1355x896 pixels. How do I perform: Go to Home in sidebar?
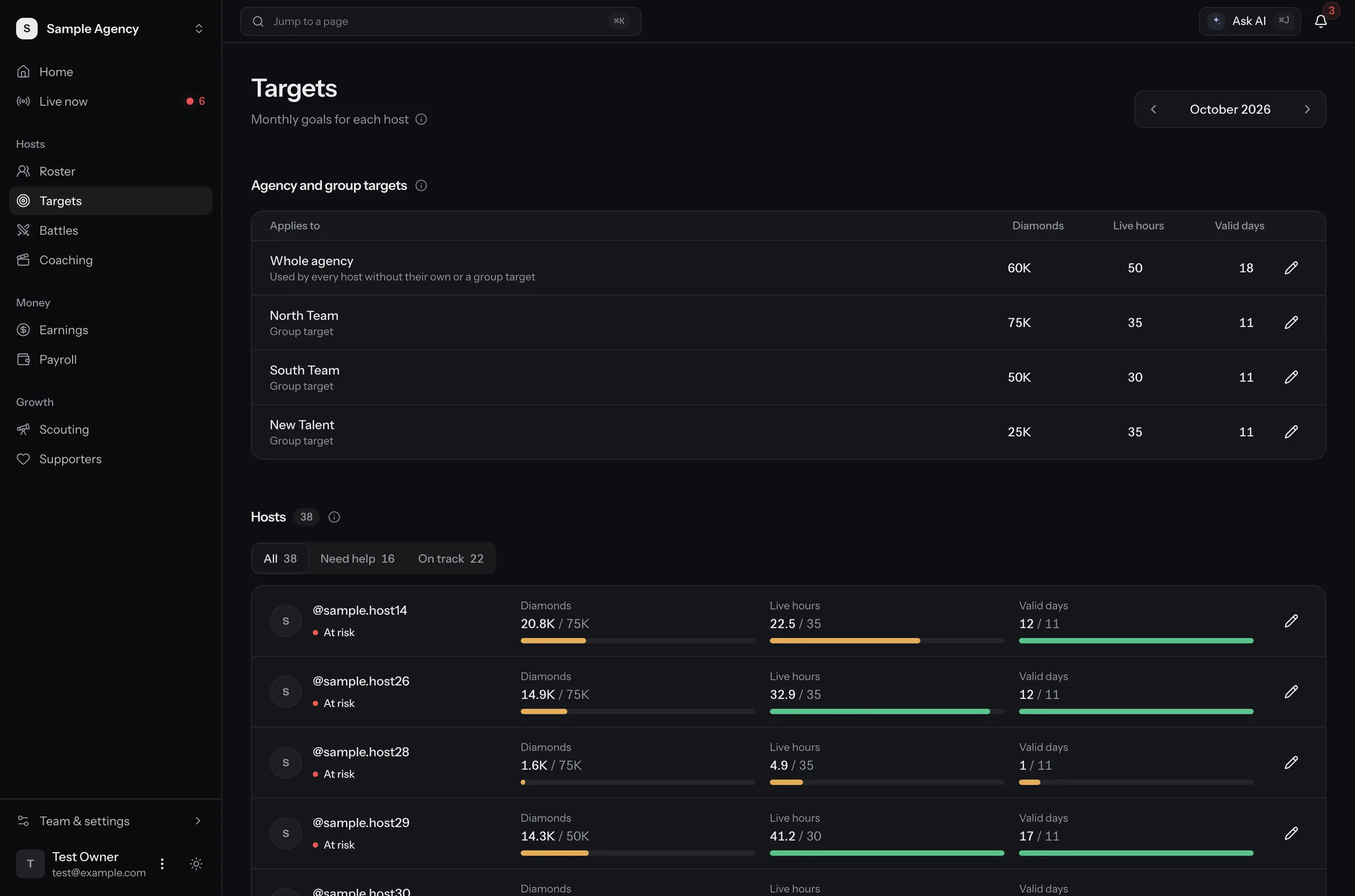coord(111,72)
